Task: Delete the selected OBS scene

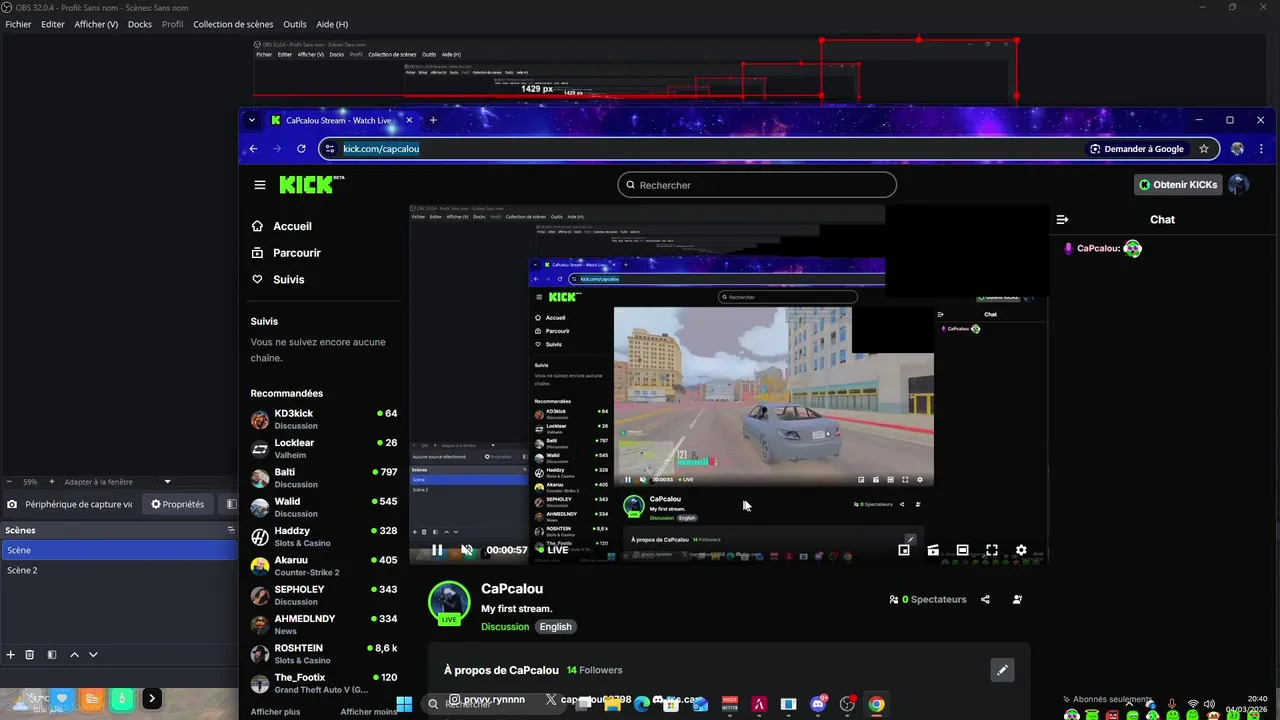Action: (x=30, y=655)
